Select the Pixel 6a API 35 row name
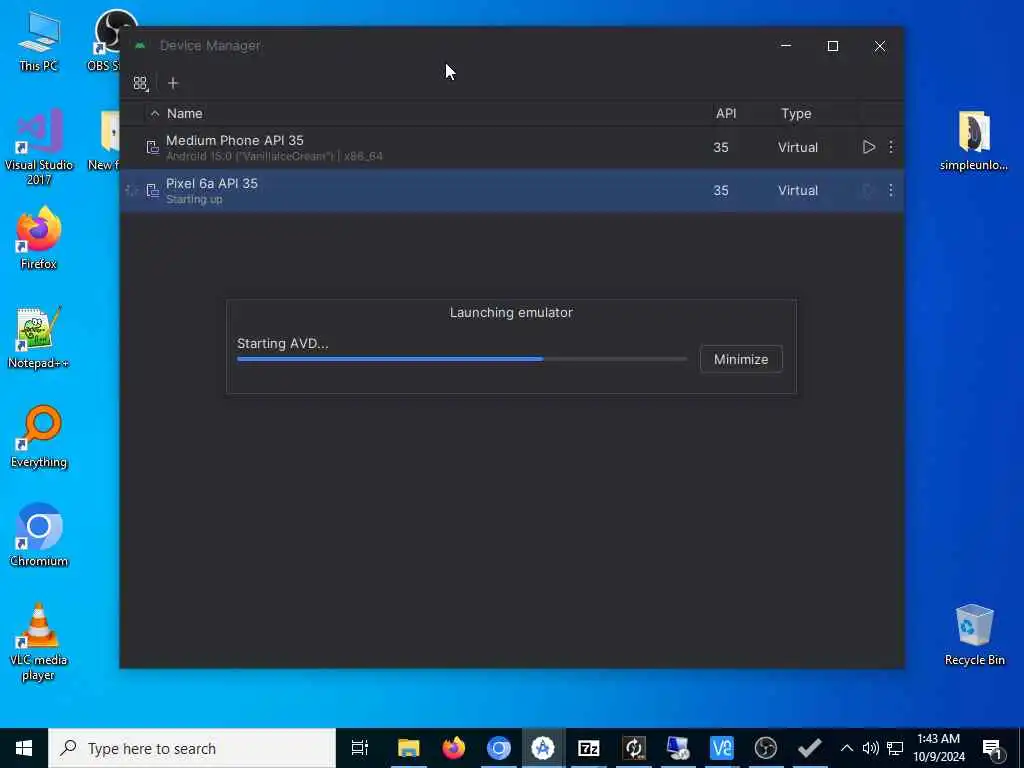 212,184
